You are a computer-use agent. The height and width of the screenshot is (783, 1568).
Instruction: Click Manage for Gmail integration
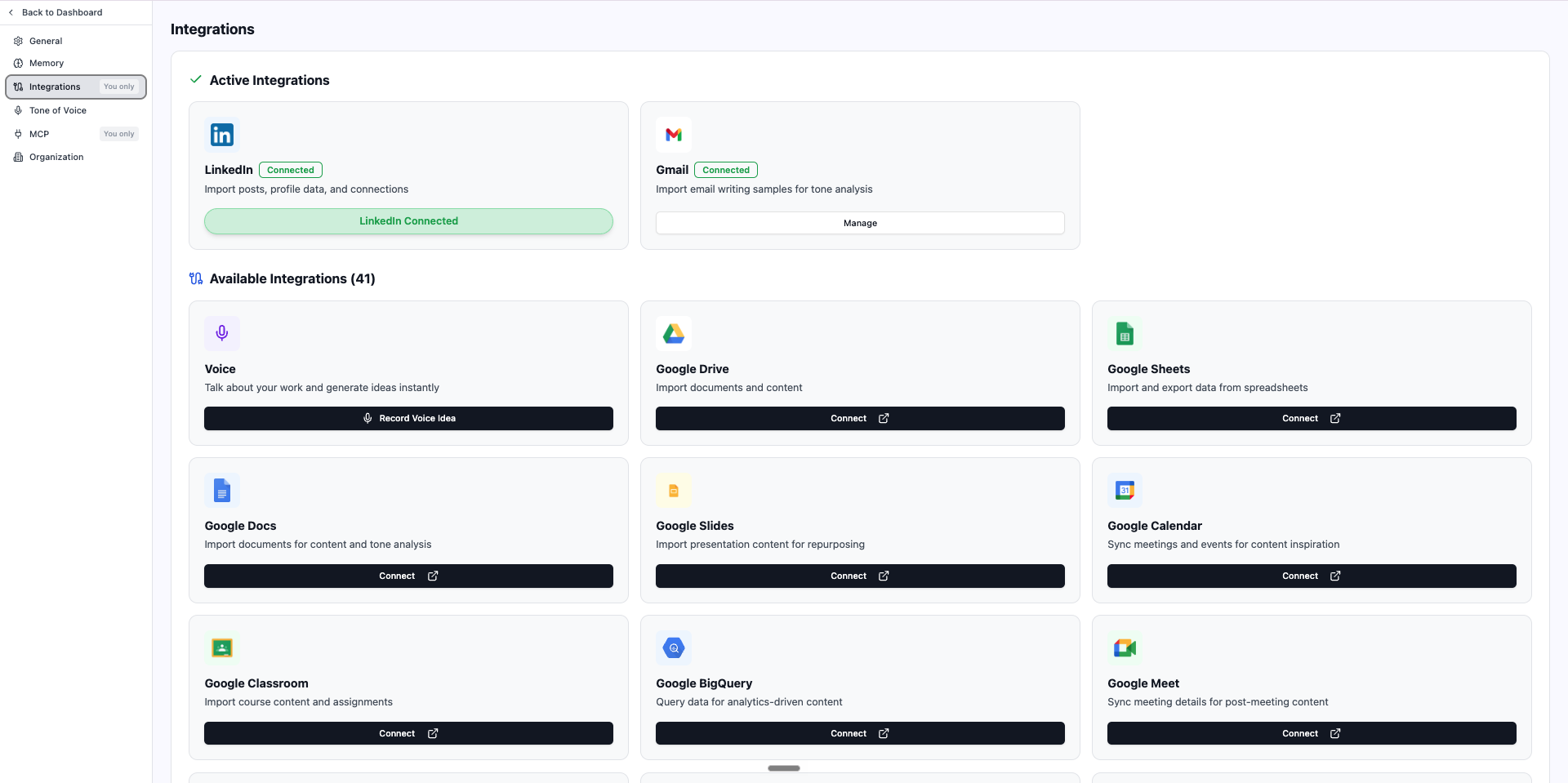[x=860, y=223]
